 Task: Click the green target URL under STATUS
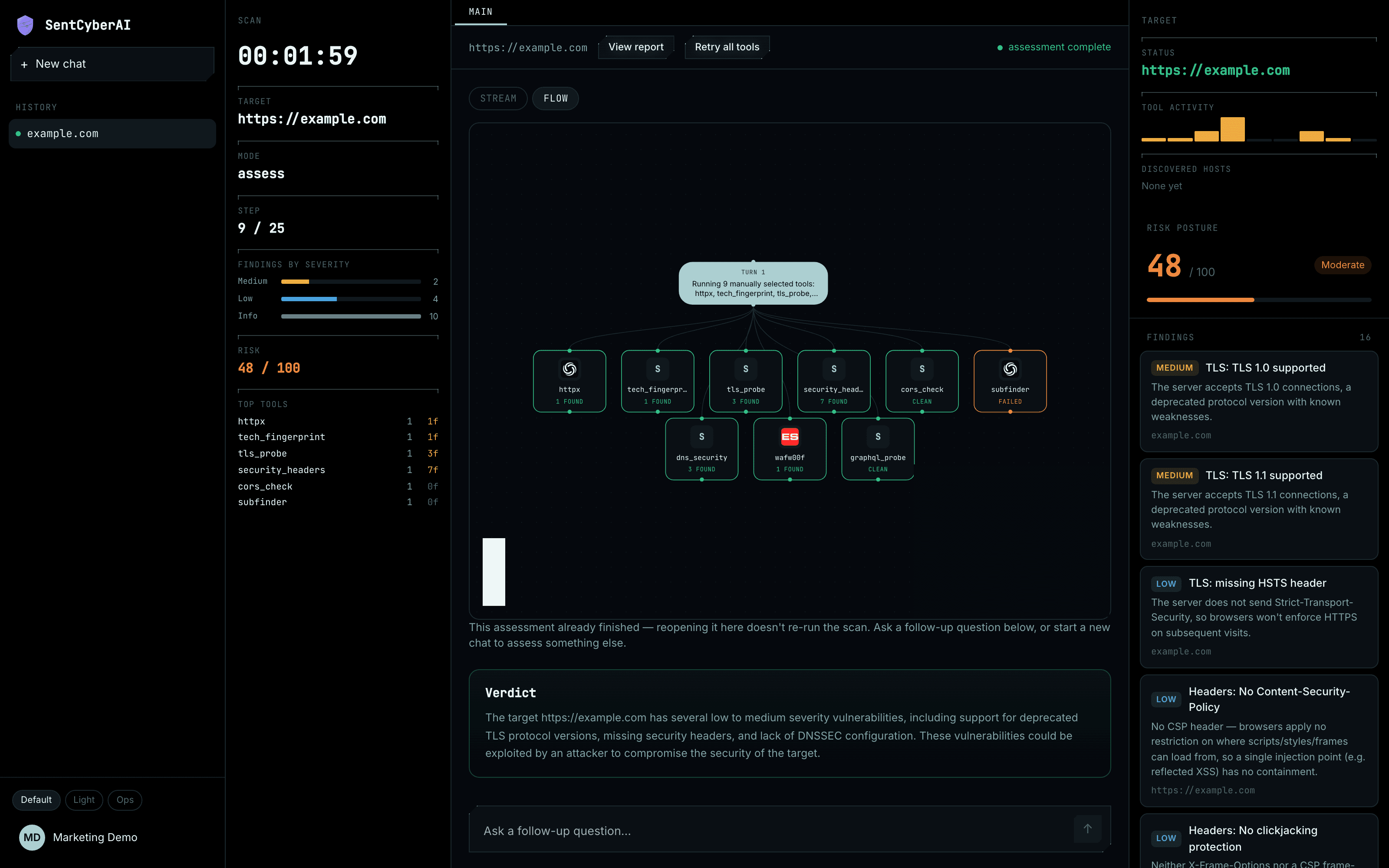pos(1215,70)
